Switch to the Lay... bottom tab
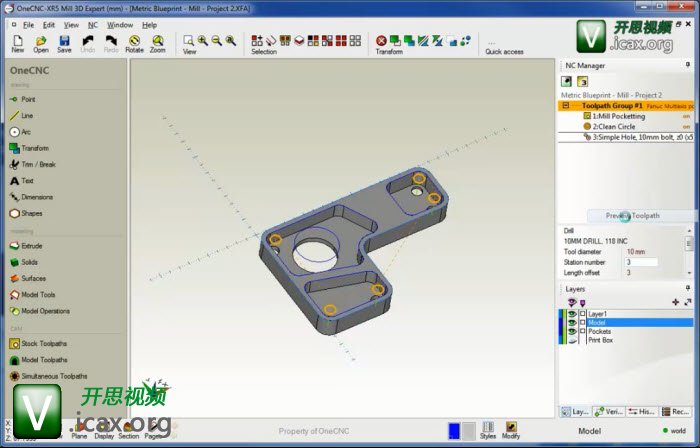Screen dimensions: 700x448 pyautogui.click(x=576, y=411)
